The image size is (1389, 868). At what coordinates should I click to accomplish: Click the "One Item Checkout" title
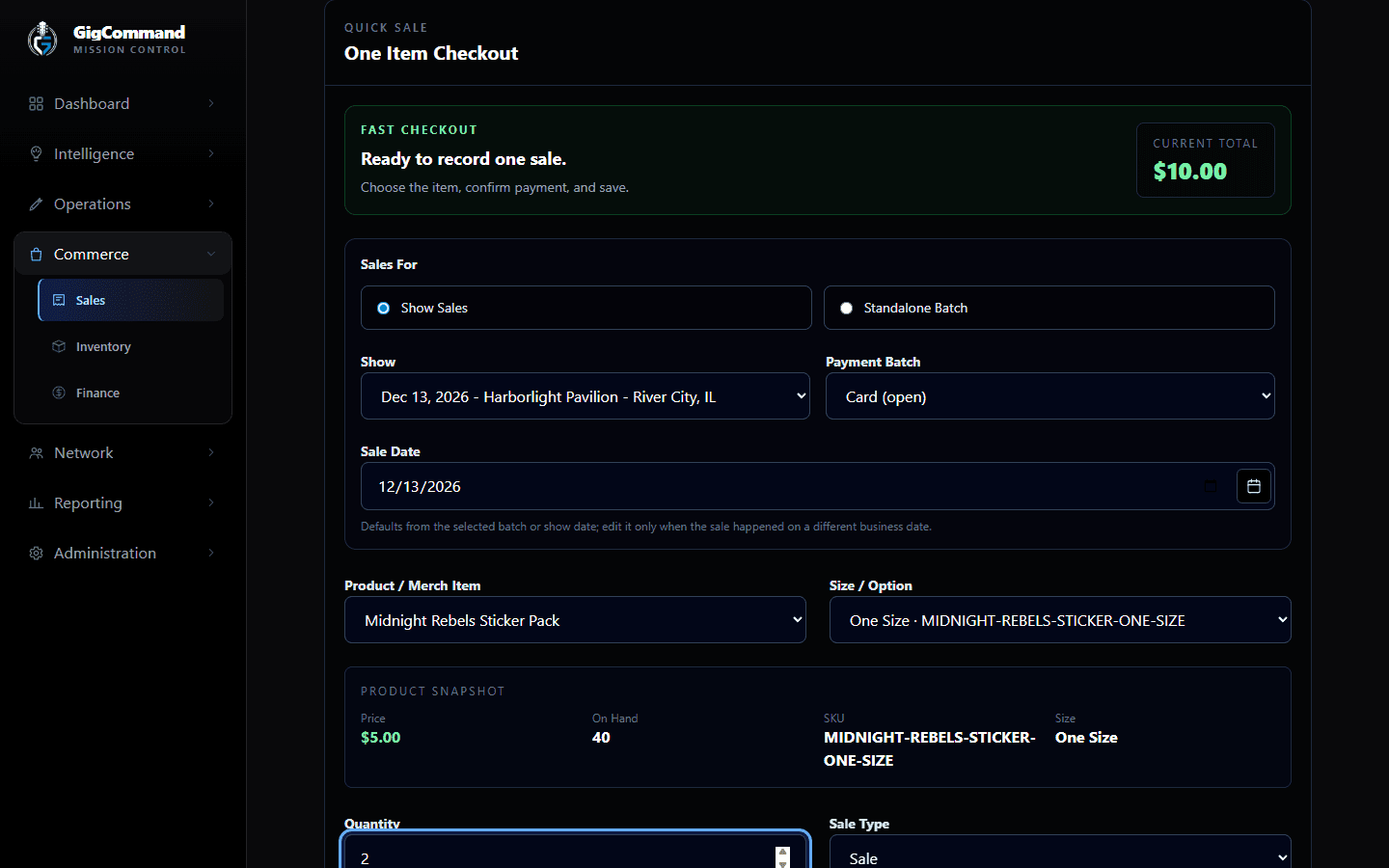click(431, 53)
